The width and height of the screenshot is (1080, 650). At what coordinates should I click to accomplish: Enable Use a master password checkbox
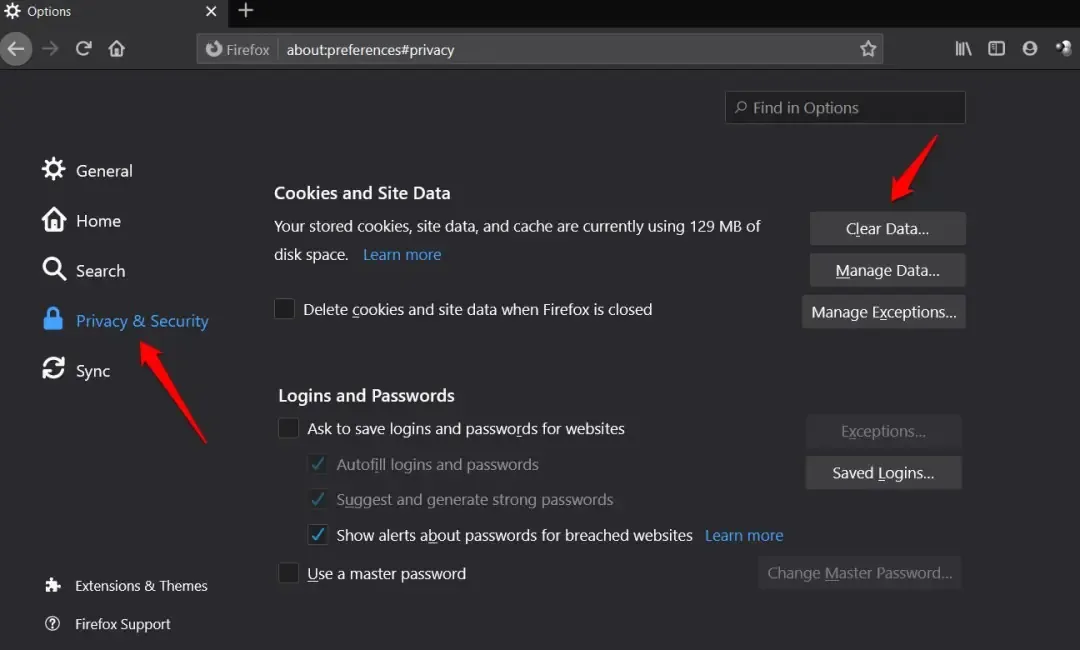289,574
